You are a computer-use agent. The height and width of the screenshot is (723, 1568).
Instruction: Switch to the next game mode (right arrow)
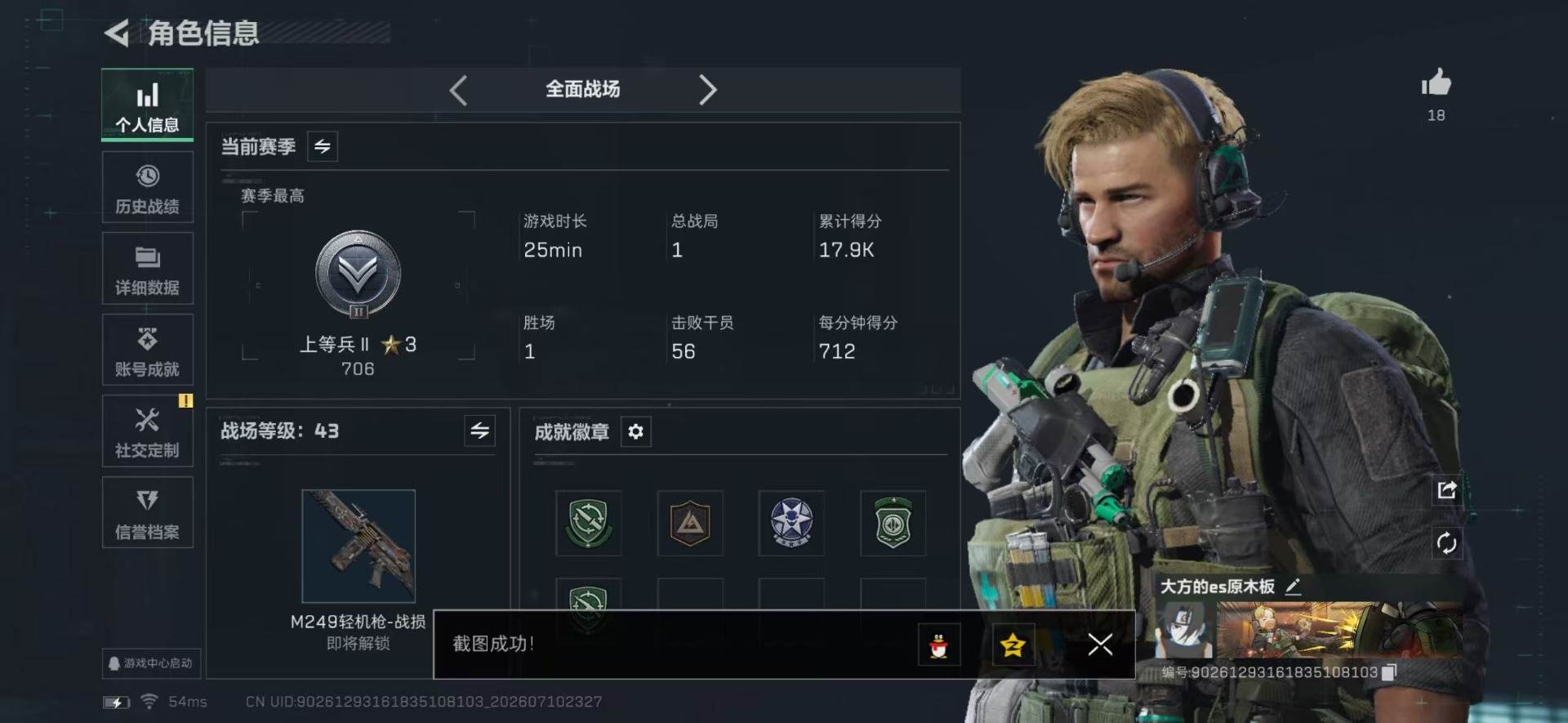click(x=707, y=90)
